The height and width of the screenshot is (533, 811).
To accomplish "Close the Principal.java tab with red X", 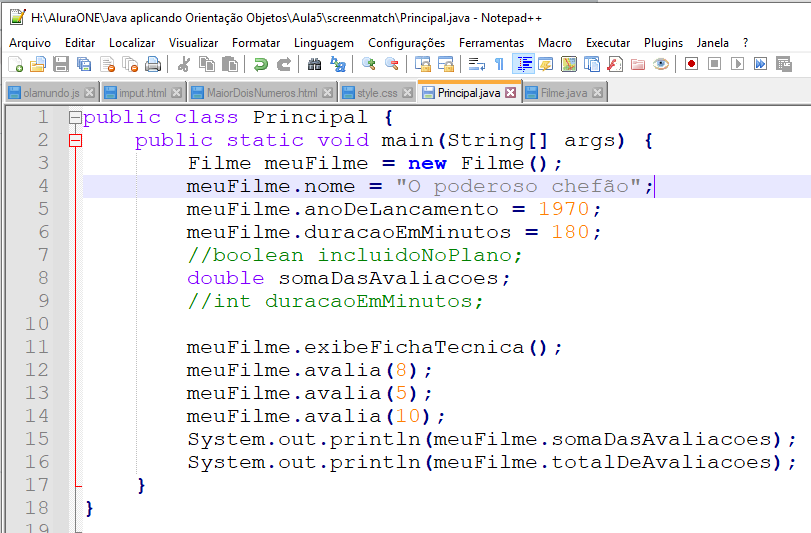I will [x=510, y=93].
